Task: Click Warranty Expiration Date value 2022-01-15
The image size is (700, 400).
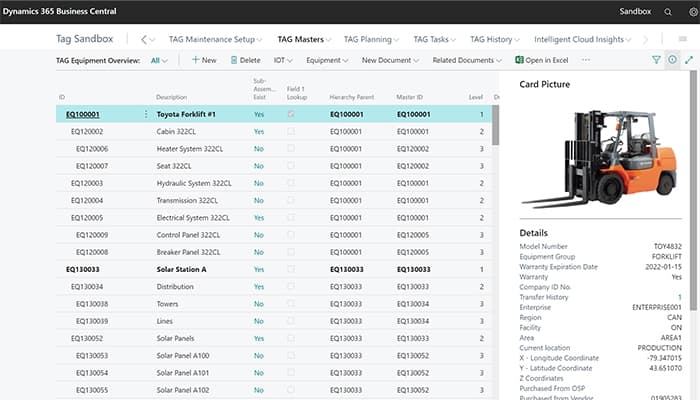Action: coord(663,267)
